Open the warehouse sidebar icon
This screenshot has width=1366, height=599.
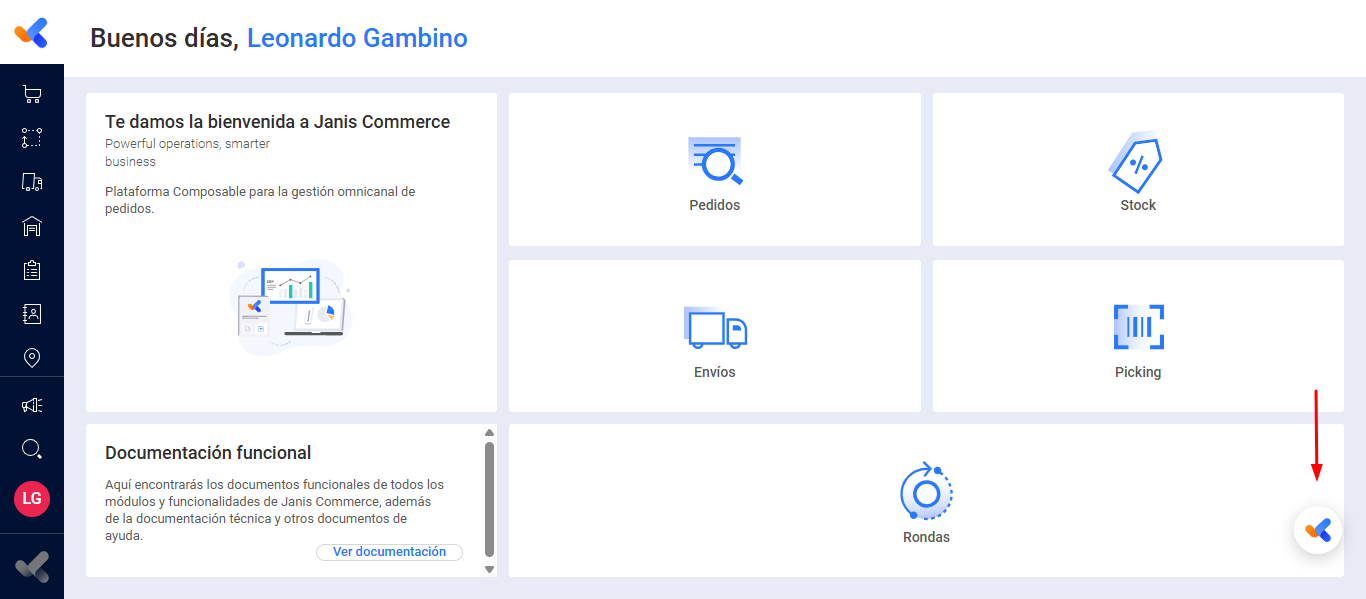click(32, 226)
